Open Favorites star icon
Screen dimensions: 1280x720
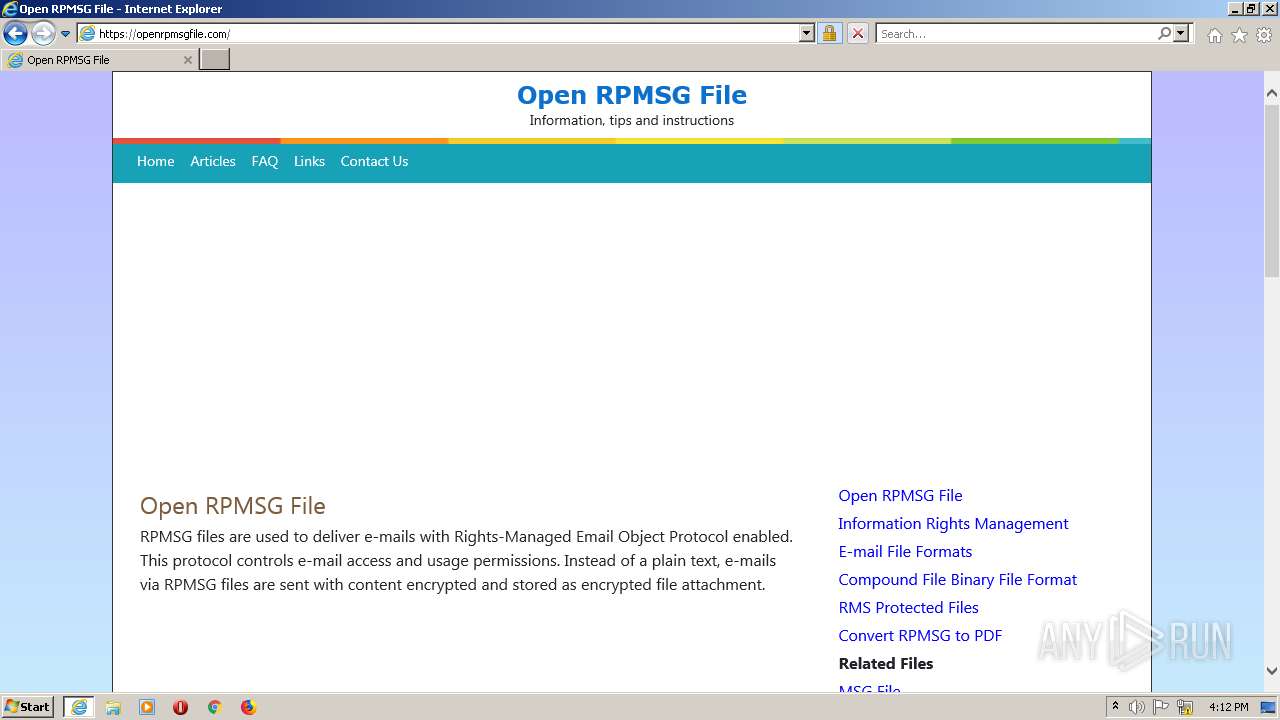(1239, 35)
